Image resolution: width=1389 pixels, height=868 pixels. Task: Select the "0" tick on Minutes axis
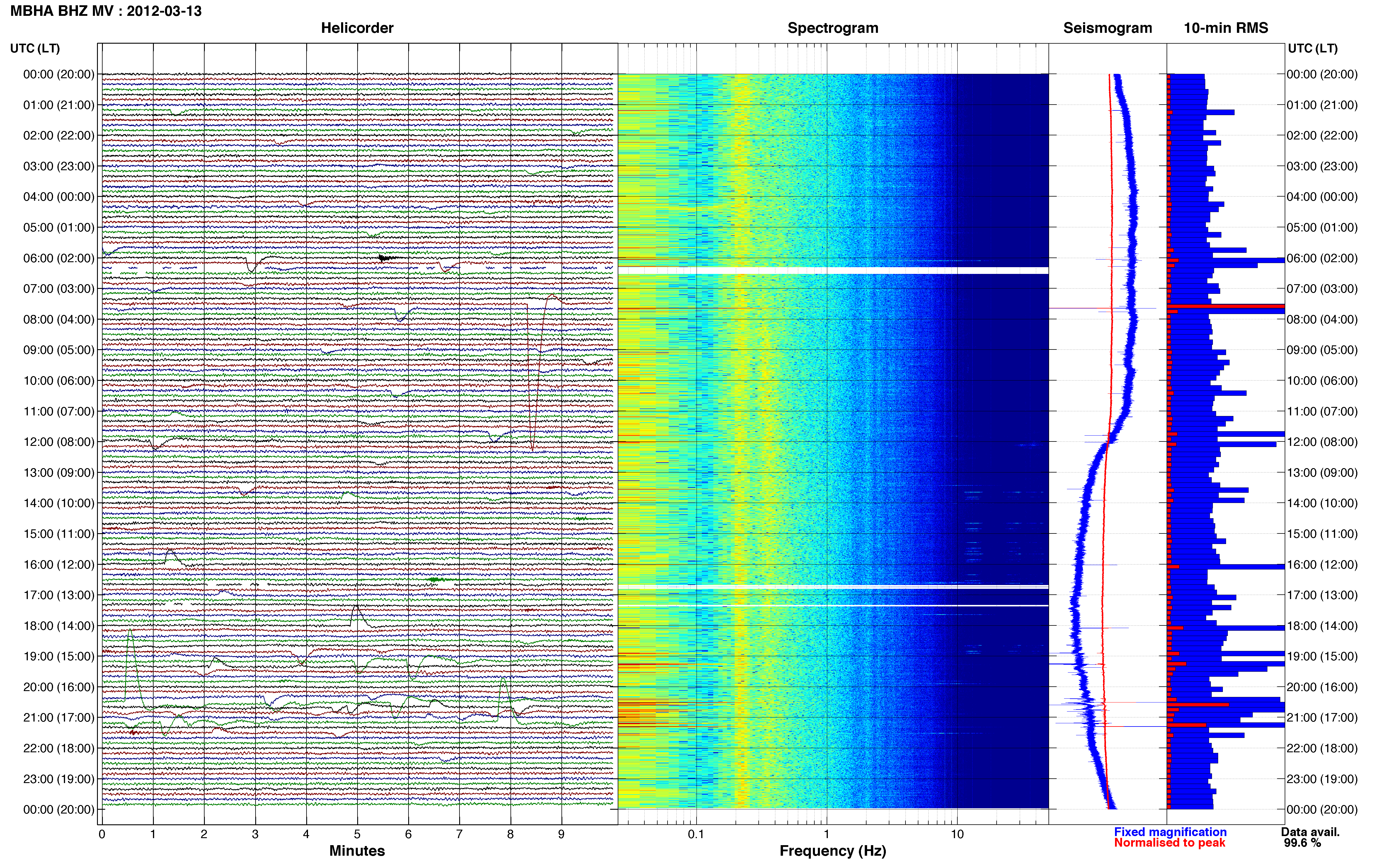[102, 835]
